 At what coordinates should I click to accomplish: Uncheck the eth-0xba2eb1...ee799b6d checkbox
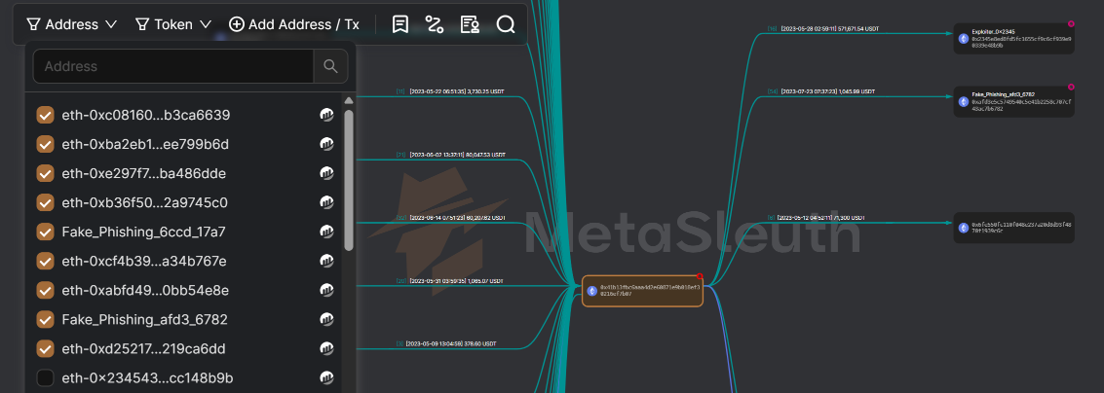(45, 144)
